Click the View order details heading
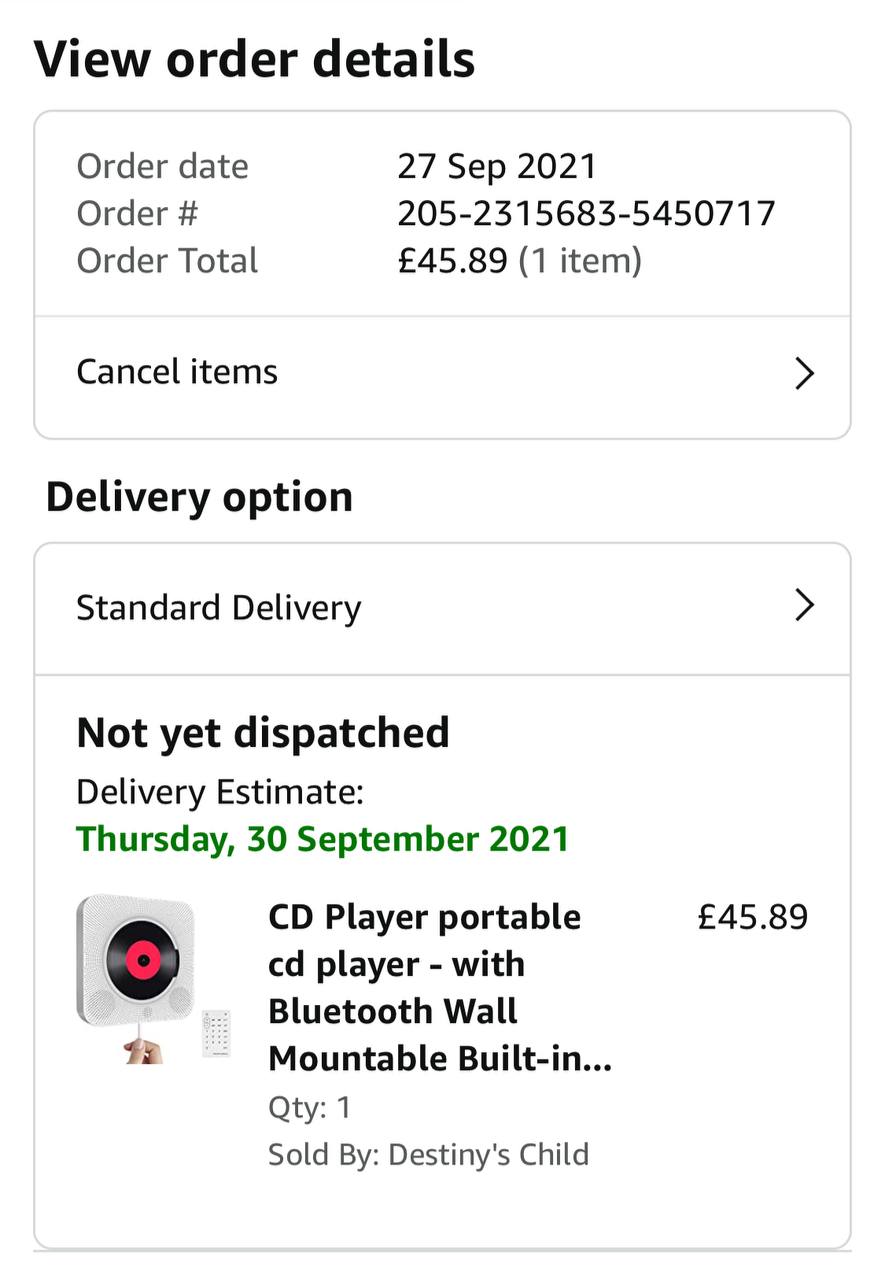This screenshot has width=885, height=1280. coord(255,59)
